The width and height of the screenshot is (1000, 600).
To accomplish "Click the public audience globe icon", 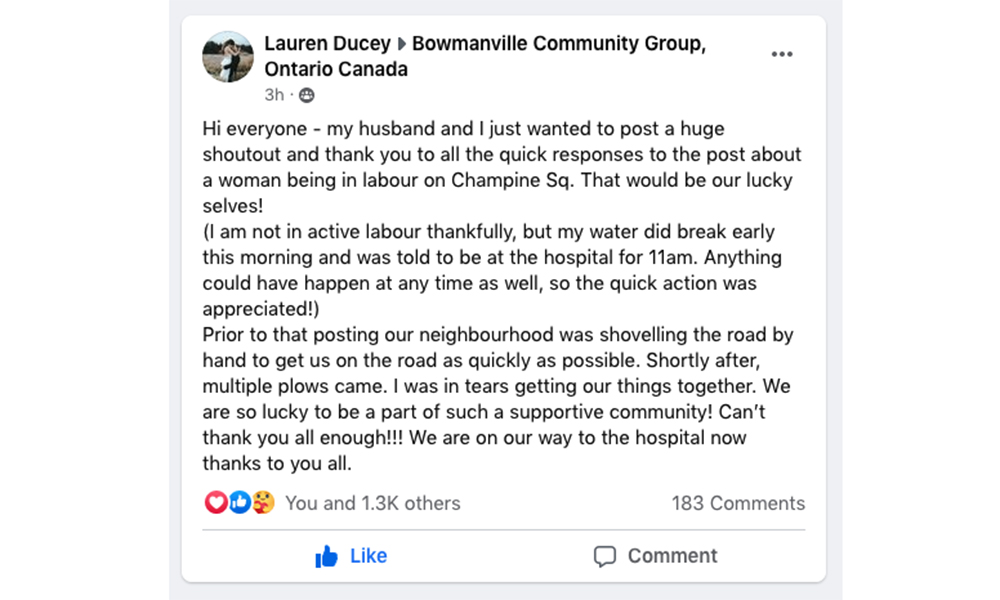I will coord(307,96).
